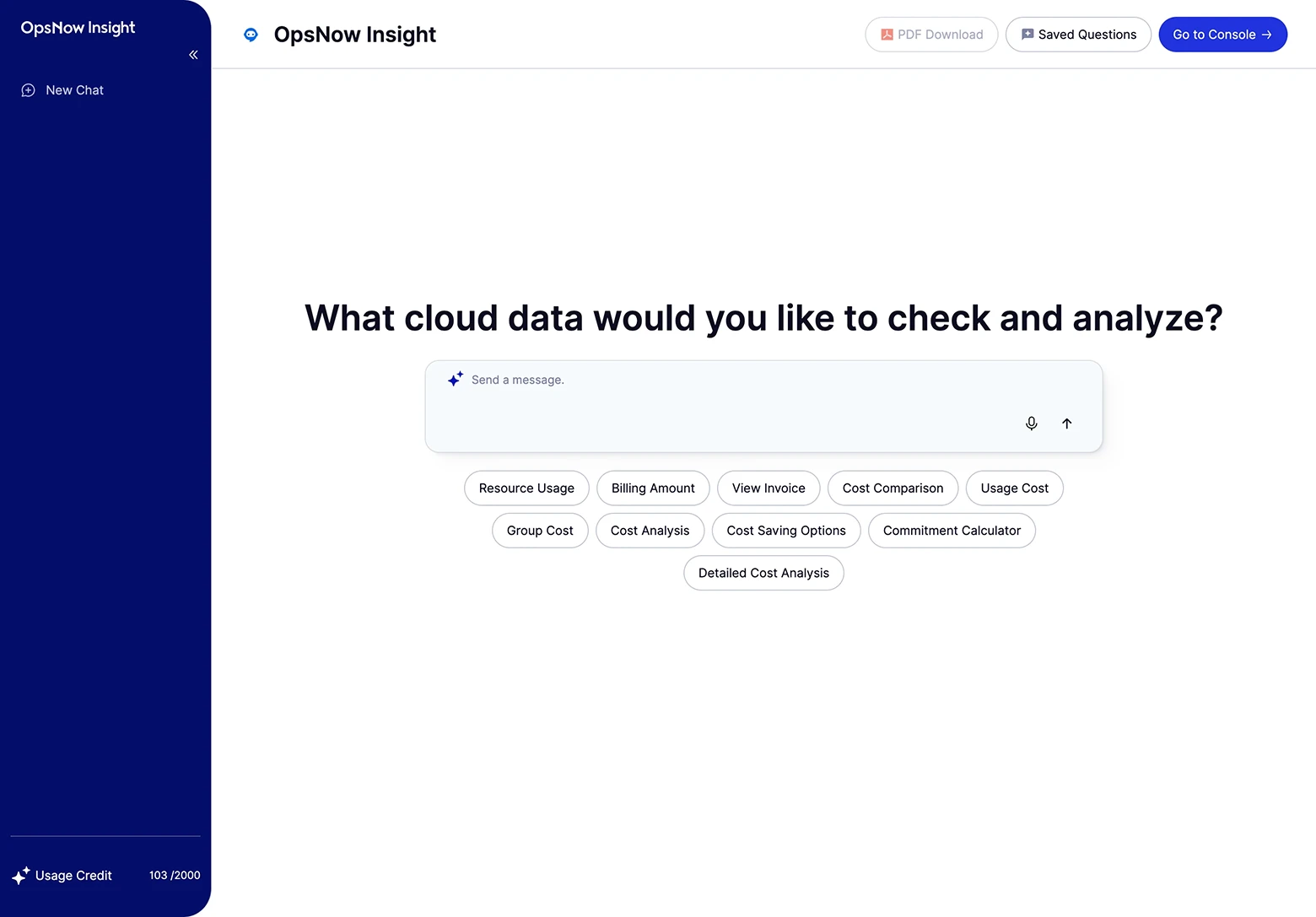This screenshot has height=917, width=1316.
Task: Start a New Chat
Action: coord(62,90)
